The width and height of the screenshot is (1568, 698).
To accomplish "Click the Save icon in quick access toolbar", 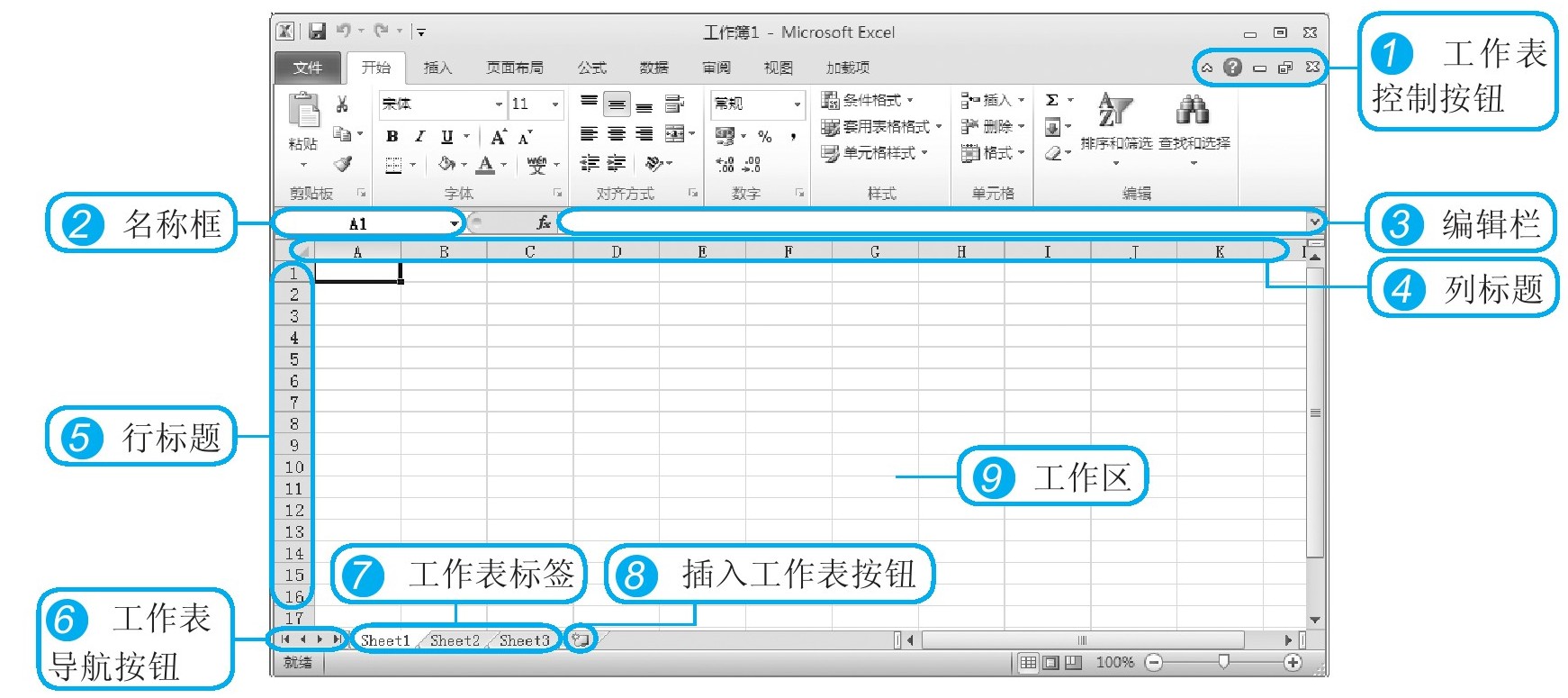I will click(317, 32).
